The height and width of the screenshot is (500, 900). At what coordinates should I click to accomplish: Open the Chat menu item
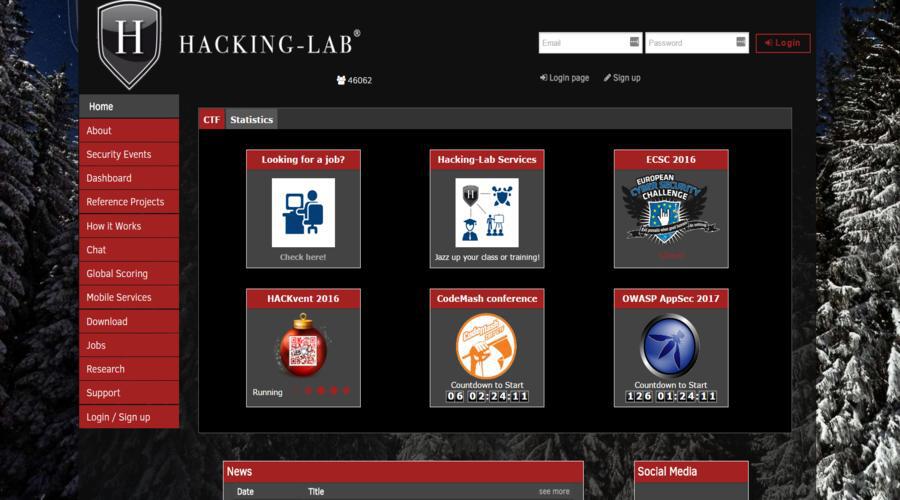click(129, 250)
